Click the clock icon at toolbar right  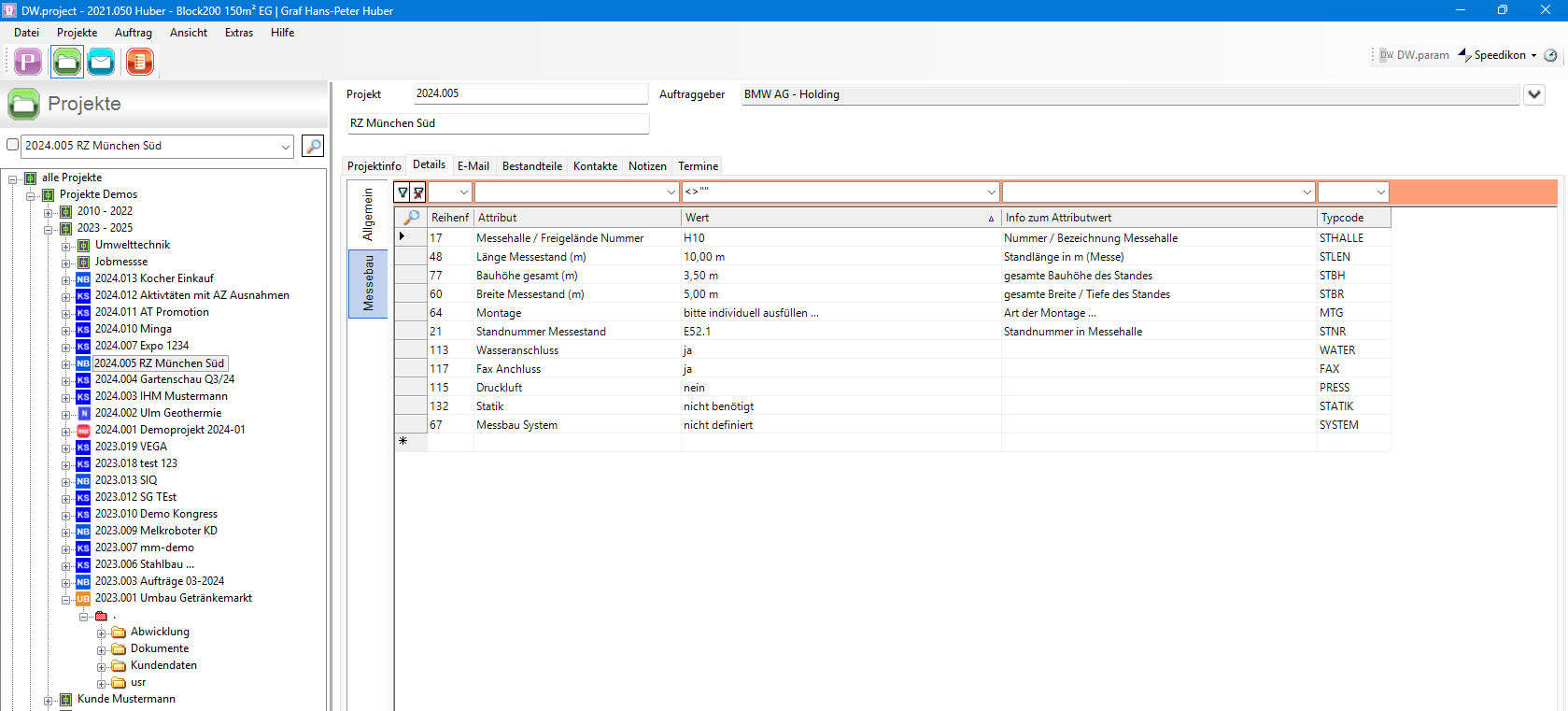coord(1550,55)
